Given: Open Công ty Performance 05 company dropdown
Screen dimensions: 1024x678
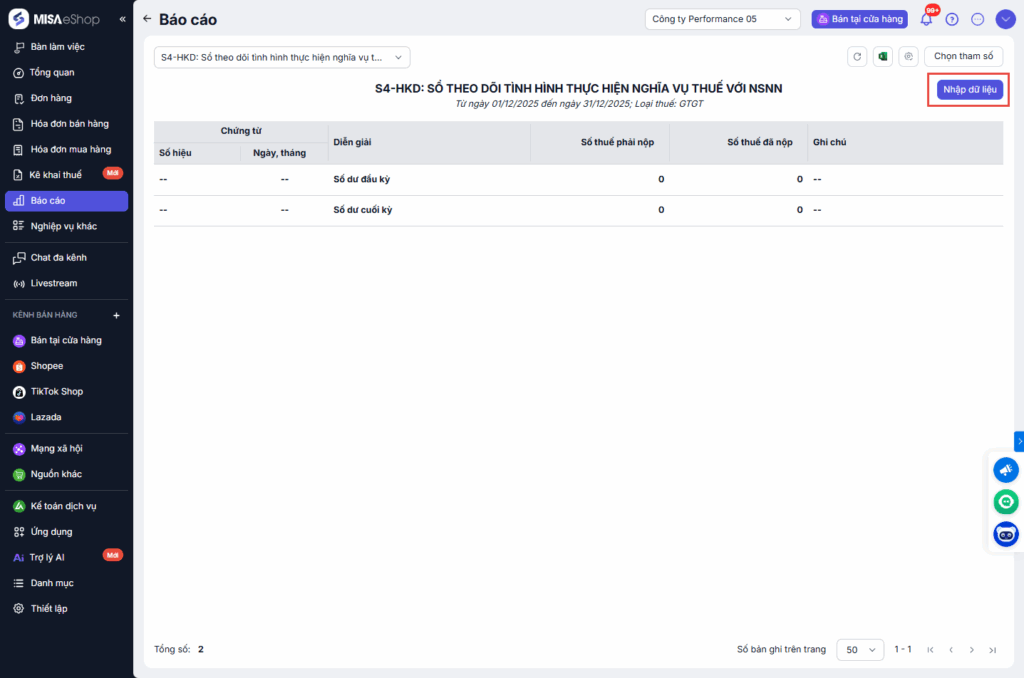Looking at the screenshot, I should click(x=722, y=19).
